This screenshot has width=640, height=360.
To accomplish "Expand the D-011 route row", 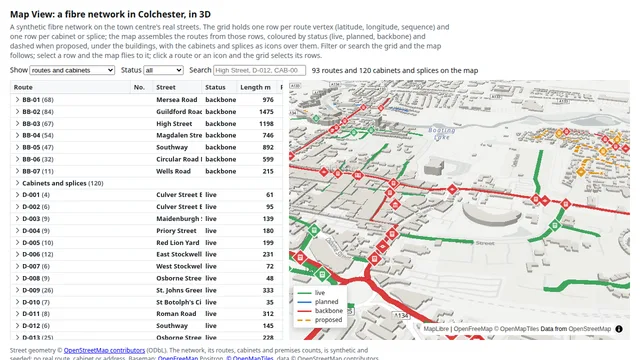I will coord(17,314).
